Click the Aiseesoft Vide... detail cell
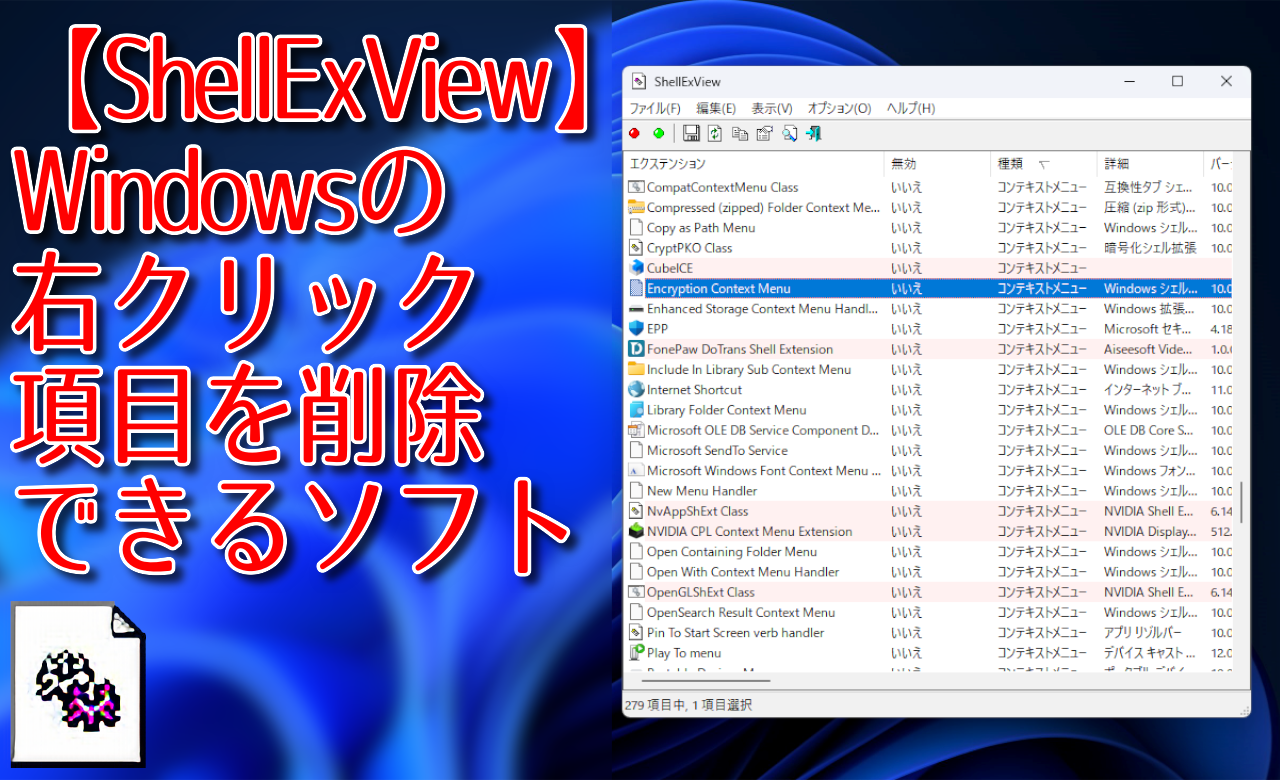Image resolution: width=1280 pixels, height=780 pixels. [x=1149, y=349]
